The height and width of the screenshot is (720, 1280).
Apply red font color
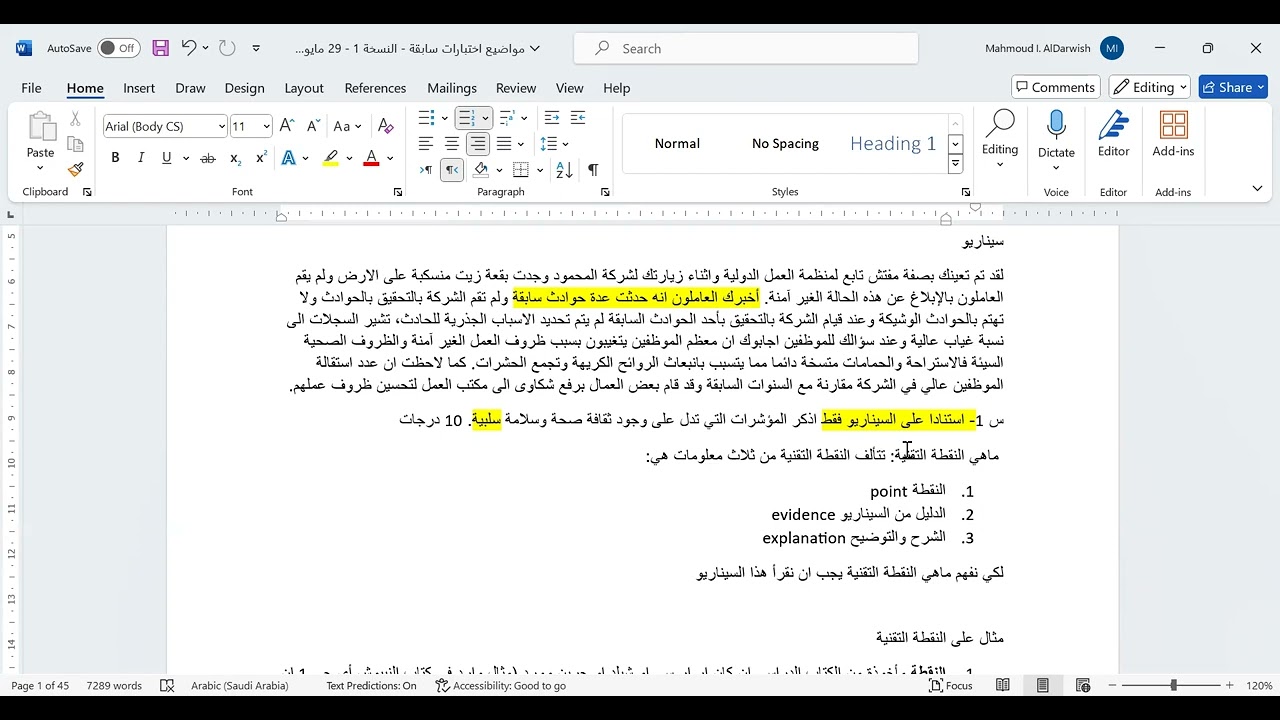pos(371,158)
